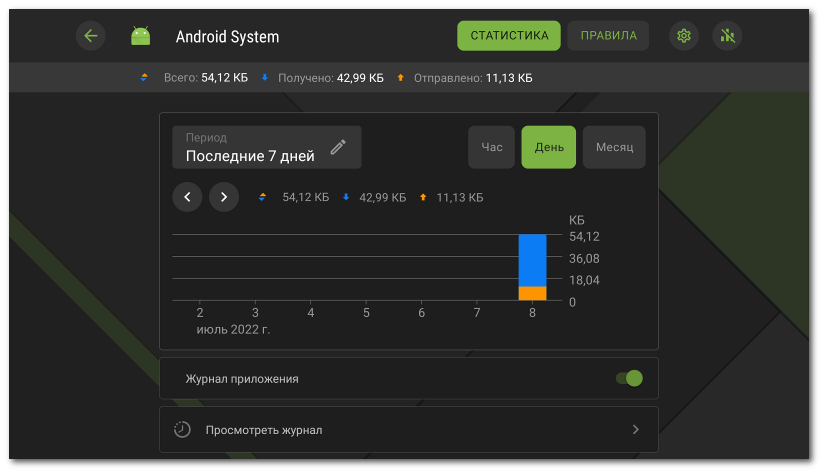Open the Просмотреть журнал row

408,430
